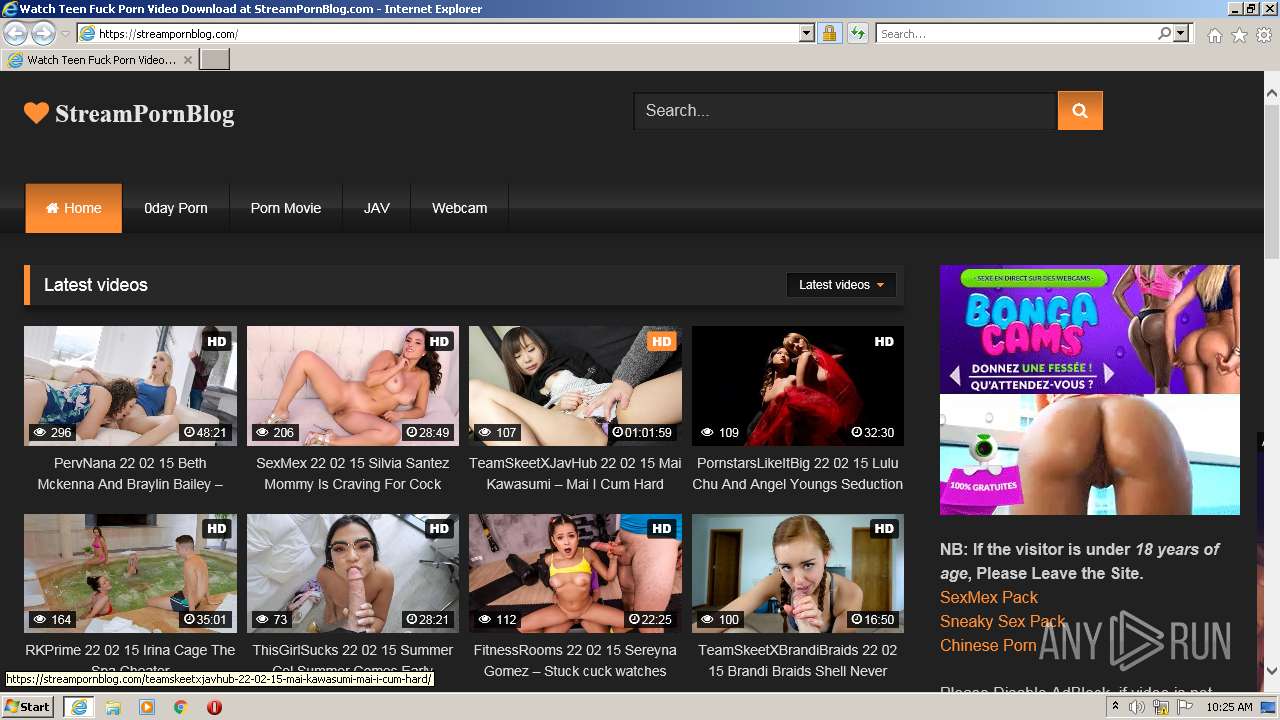The height and width of the screenshot is (720, 1280).
Task: Open the volume speaker tray icon
Action: pyautogui.click(x=1137, y=707)
